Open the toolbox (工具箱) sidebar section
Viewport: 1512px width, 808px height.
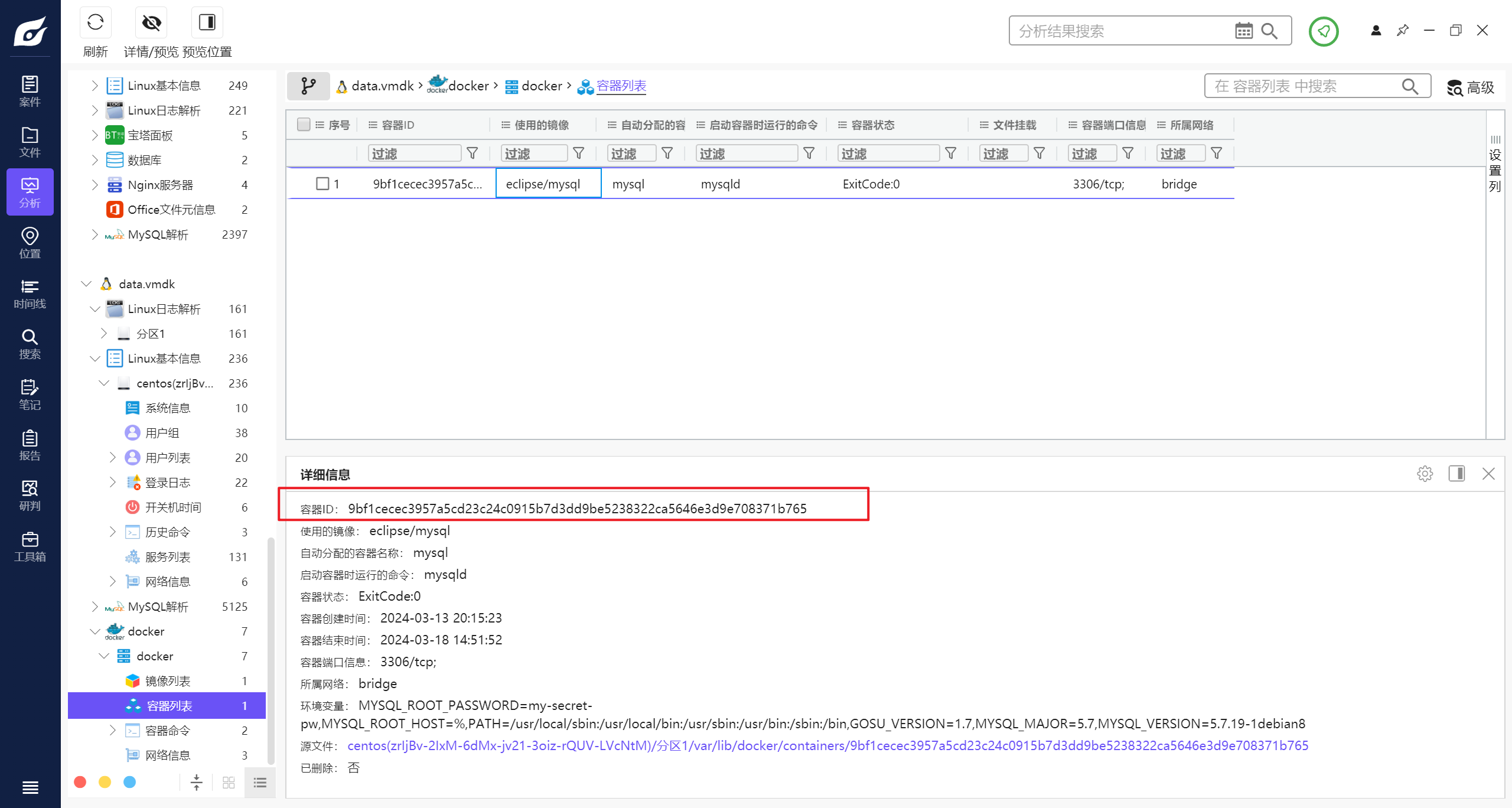[x=30, y=546]
